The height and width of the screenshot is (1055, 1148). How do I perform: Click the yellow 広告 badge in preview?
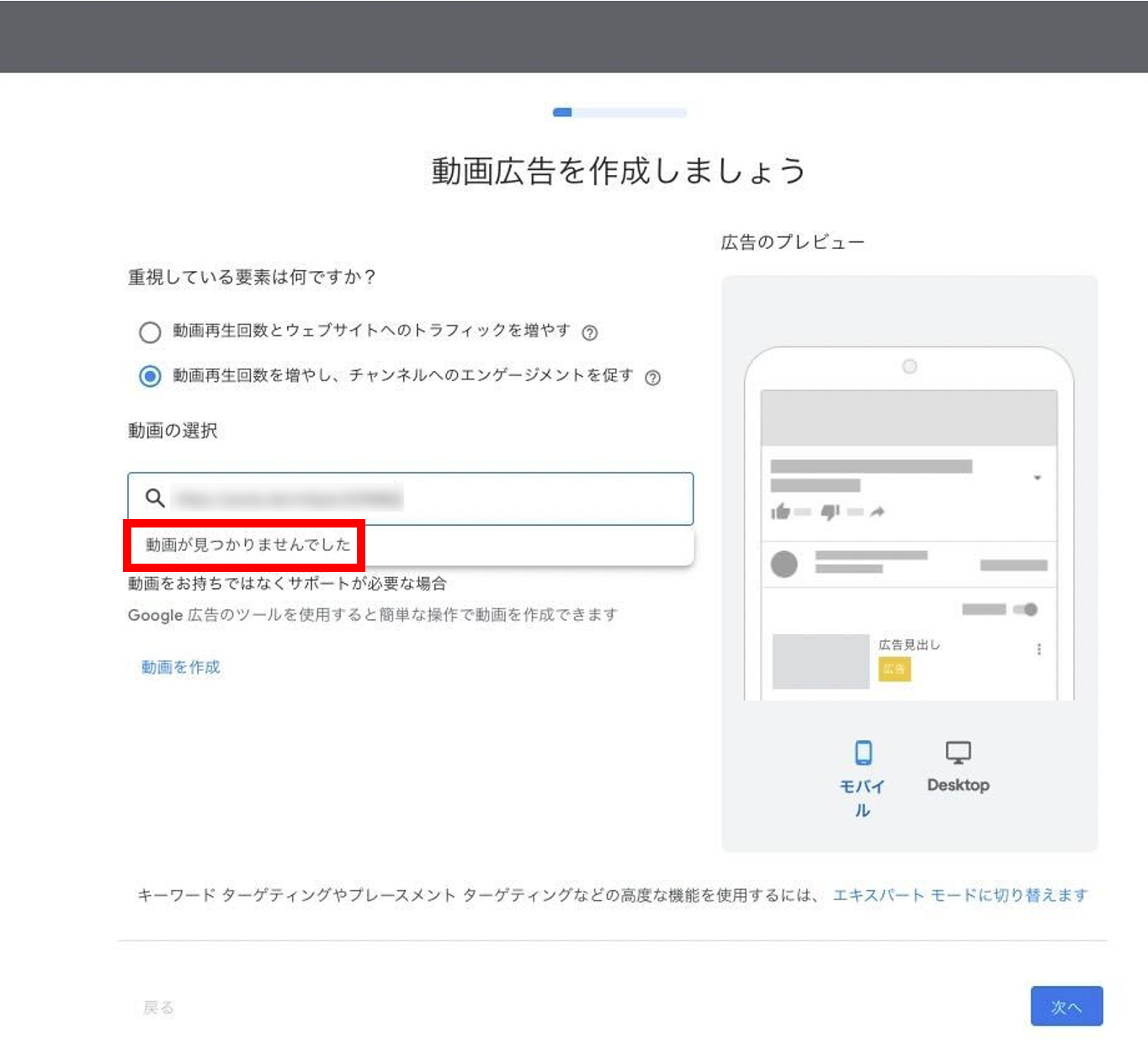[894, 669]
